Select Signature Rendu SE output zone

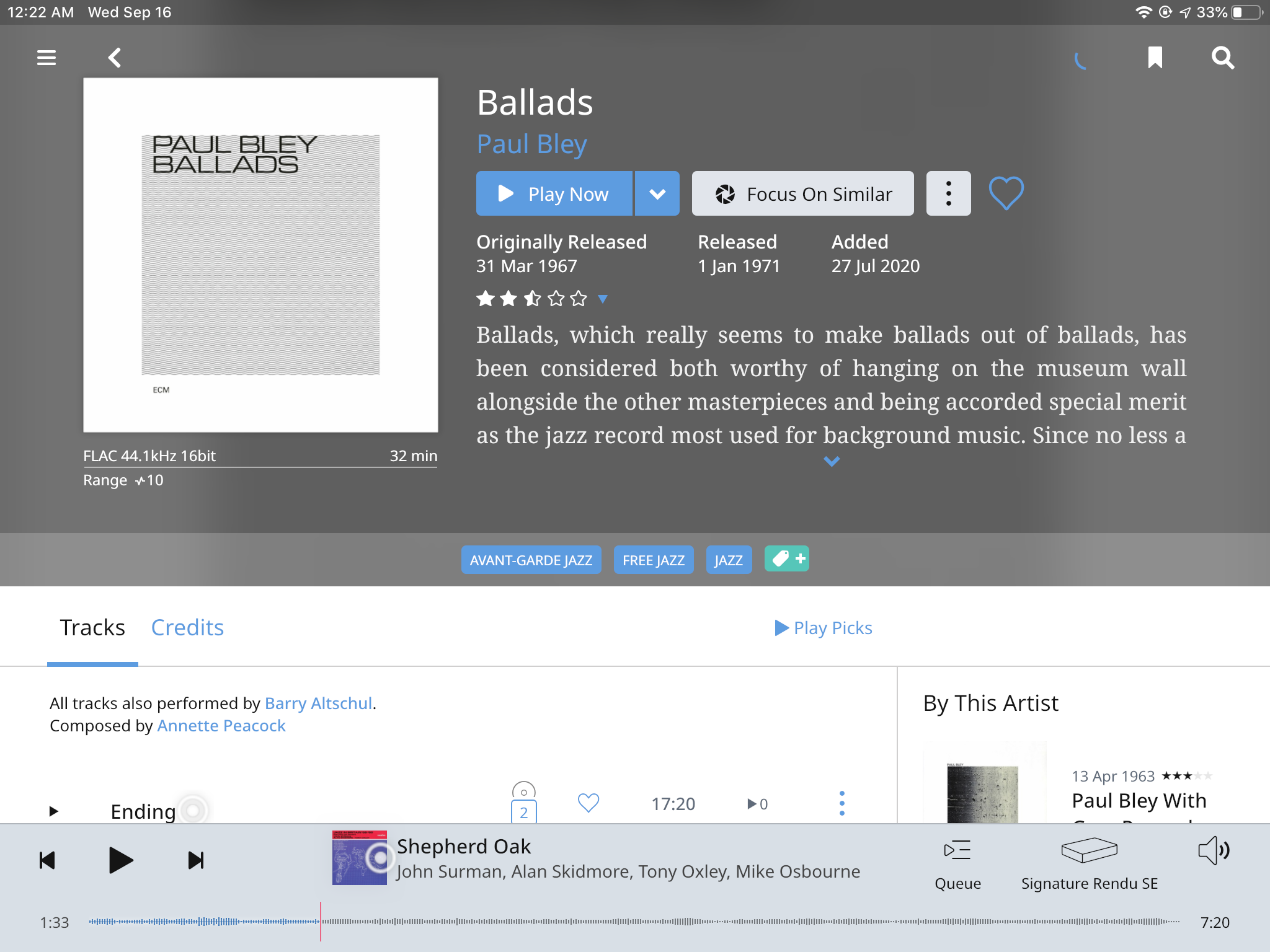tap(1089, 865)
